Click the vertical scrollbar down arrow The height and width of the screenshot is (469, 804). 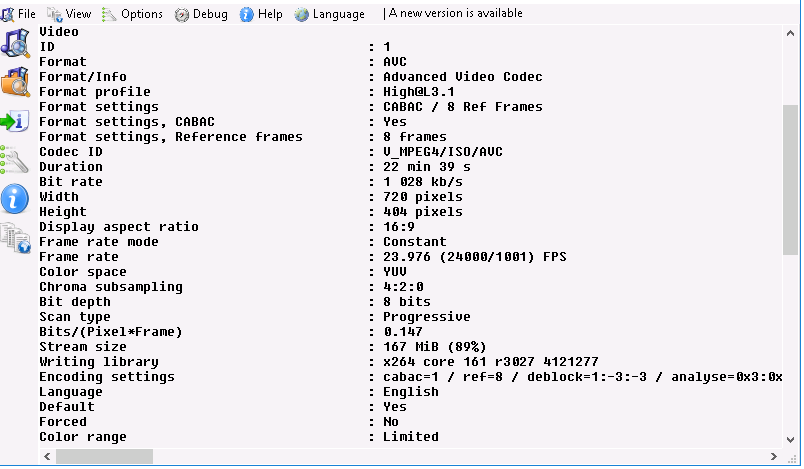[790, 440]
